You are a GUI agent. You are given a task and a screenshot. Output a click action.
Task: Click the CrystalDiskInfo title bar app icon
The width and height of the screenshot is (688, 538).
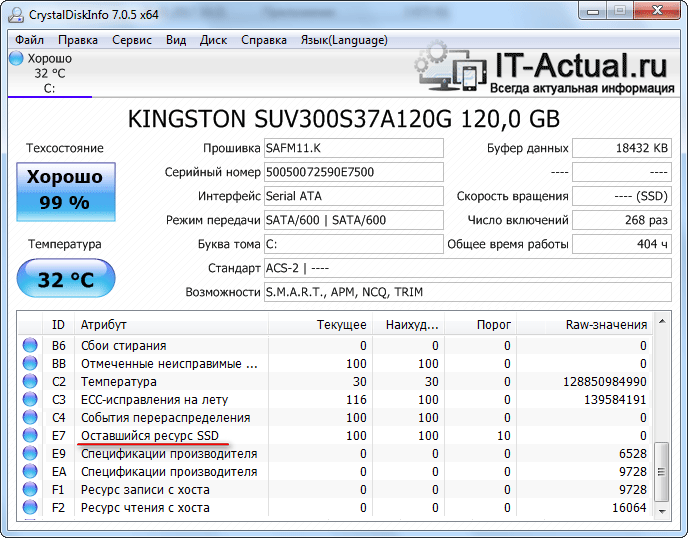coord(16,14)
